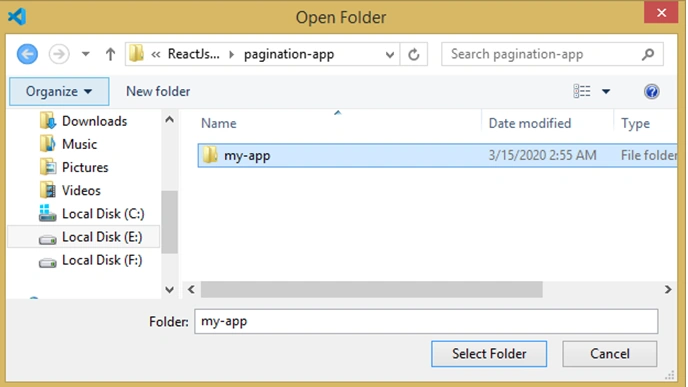Select the my-app folder row

[437, 155]
